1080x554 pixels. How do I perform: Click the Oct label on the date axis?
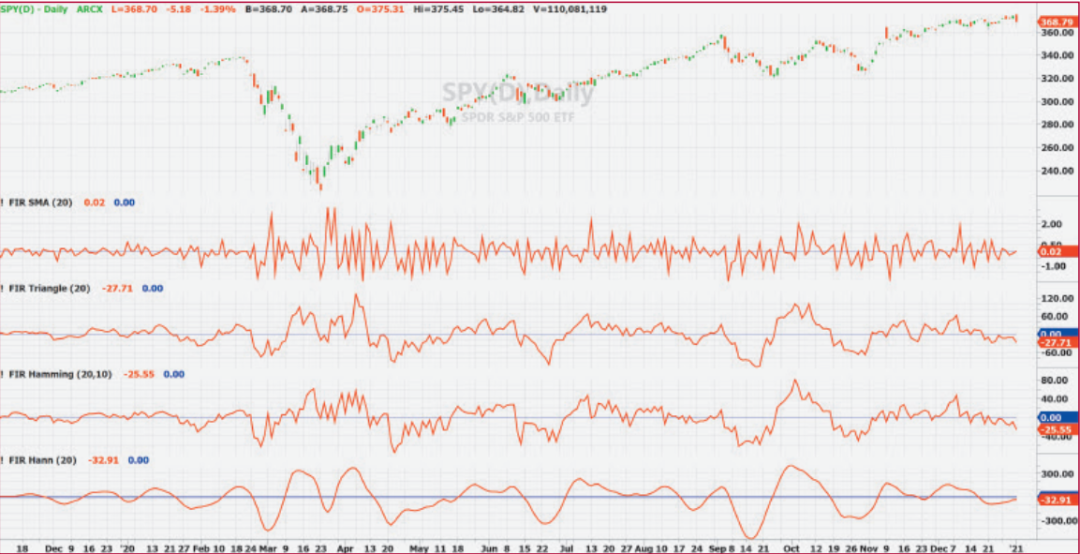(x=792, y=548)
